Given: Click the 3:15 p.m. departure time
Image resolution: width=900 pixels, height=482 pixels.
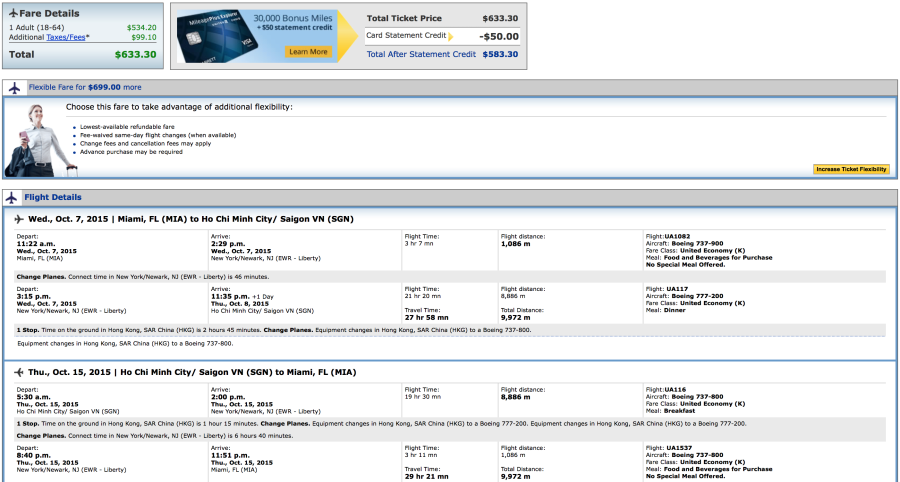Looking at the screenshot, I should 34,297.
